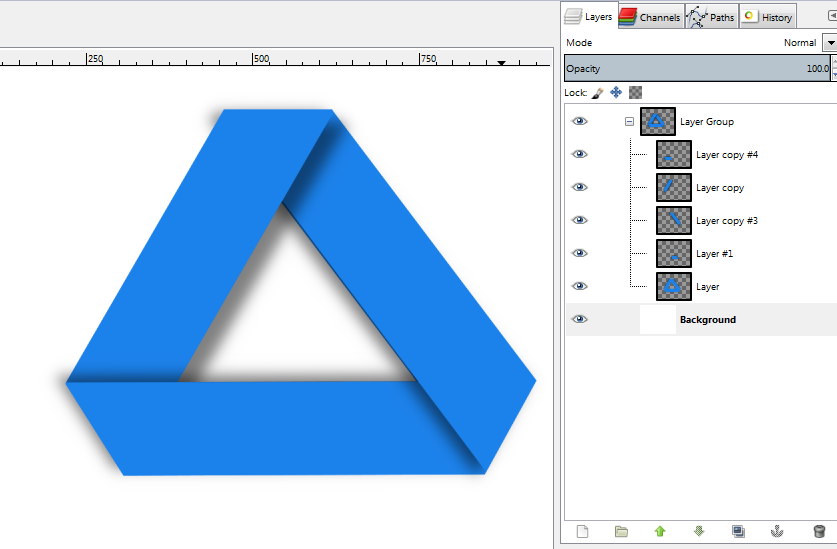This screenshot has width=837, height=549.
Task: Toggle Lock pixels brush icon
Action: [597, 93]
